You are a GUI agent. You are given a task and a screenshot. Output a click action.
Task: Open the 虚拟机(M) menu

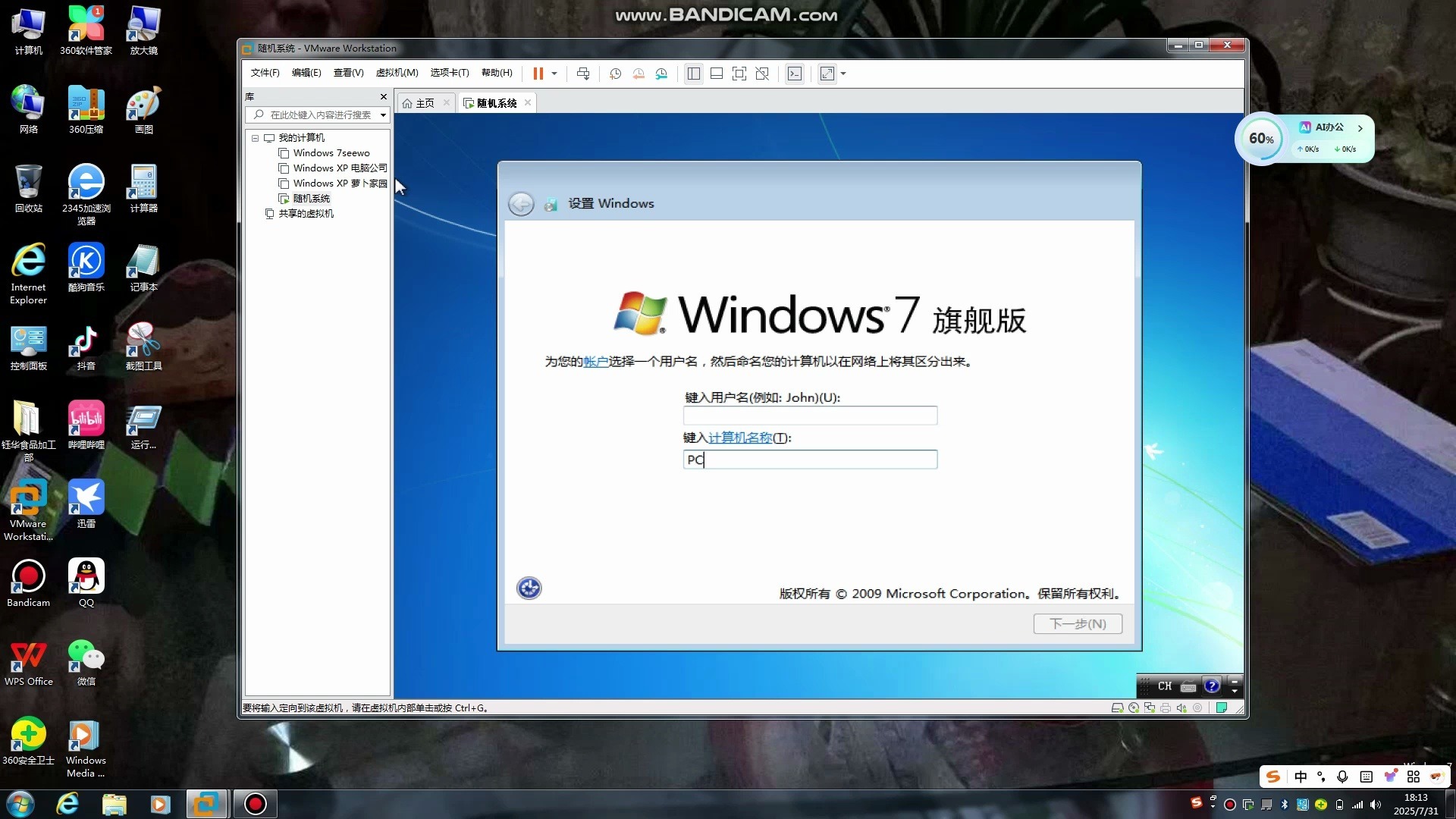point(397,73)
